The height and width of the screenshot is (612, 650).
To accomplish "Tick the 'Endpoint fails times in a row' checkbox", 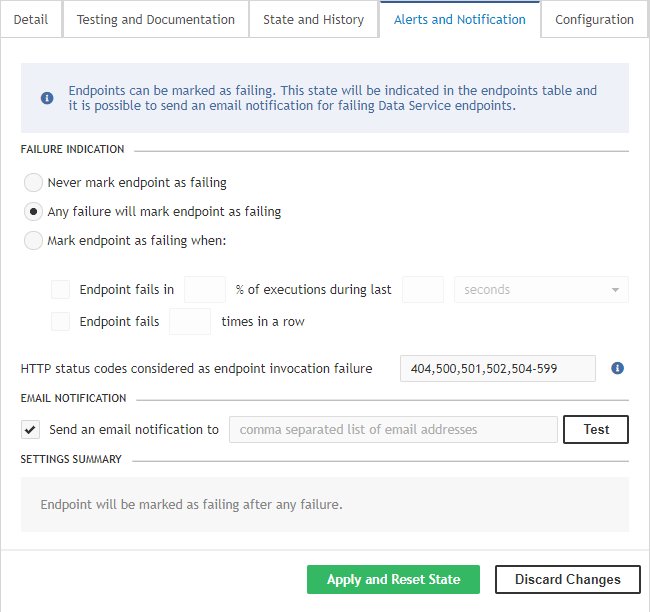I will pyautogui.click(x=61, y=322).
